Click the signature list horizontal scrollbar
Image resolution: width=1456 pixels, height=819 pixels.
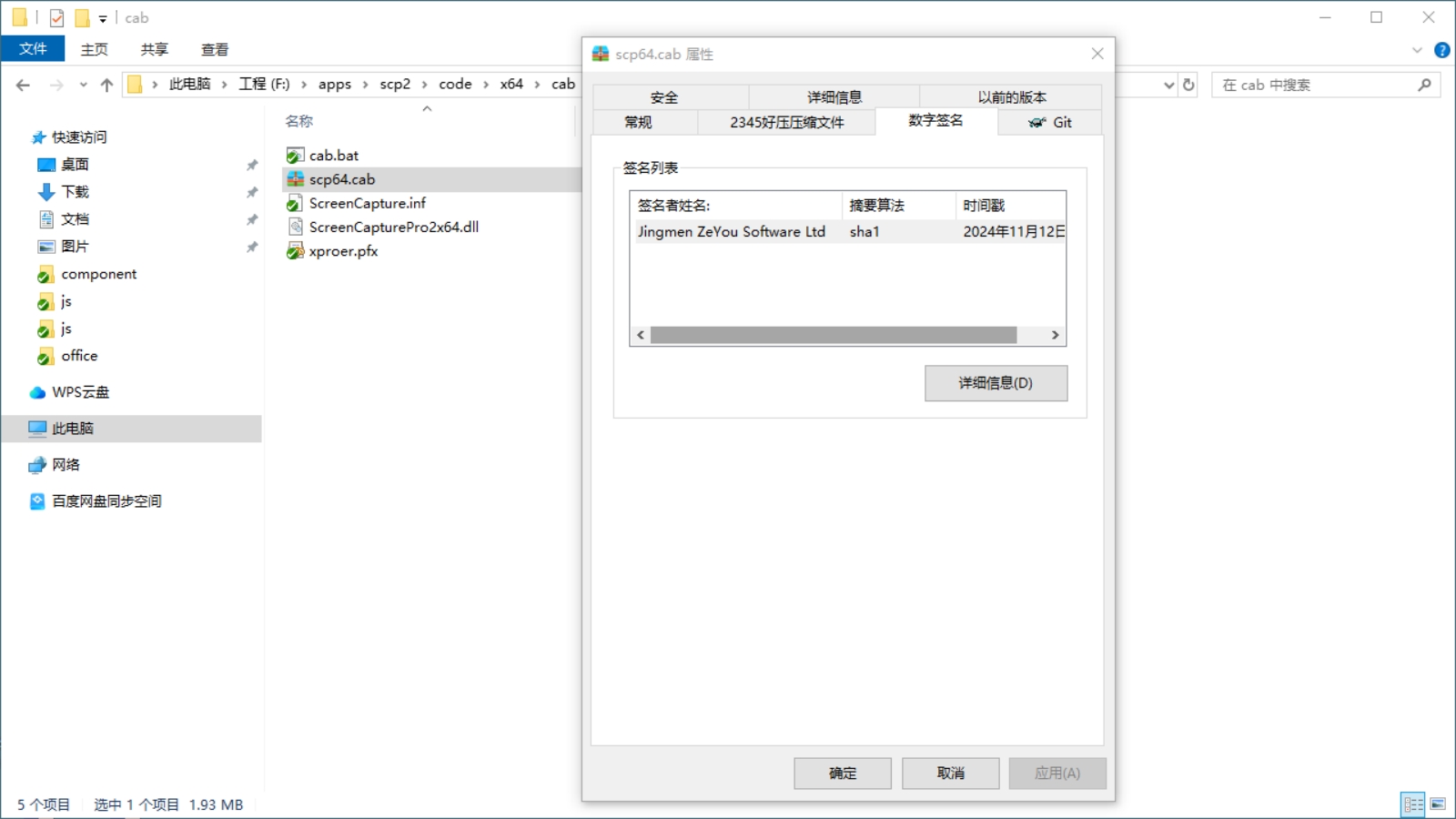tap(833, 335)
